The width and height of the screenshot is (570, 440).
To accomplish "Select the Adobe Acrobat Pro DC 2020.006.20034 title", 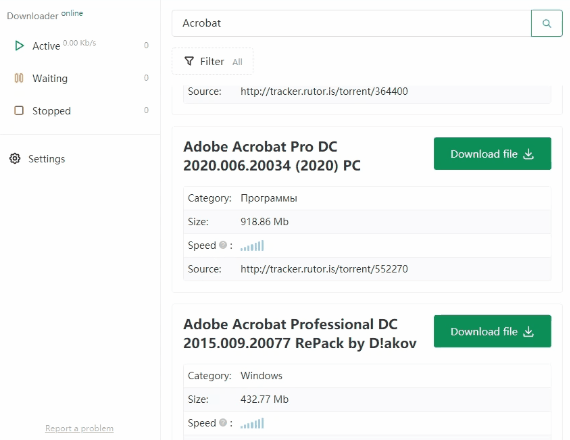I will pos(272,156).
